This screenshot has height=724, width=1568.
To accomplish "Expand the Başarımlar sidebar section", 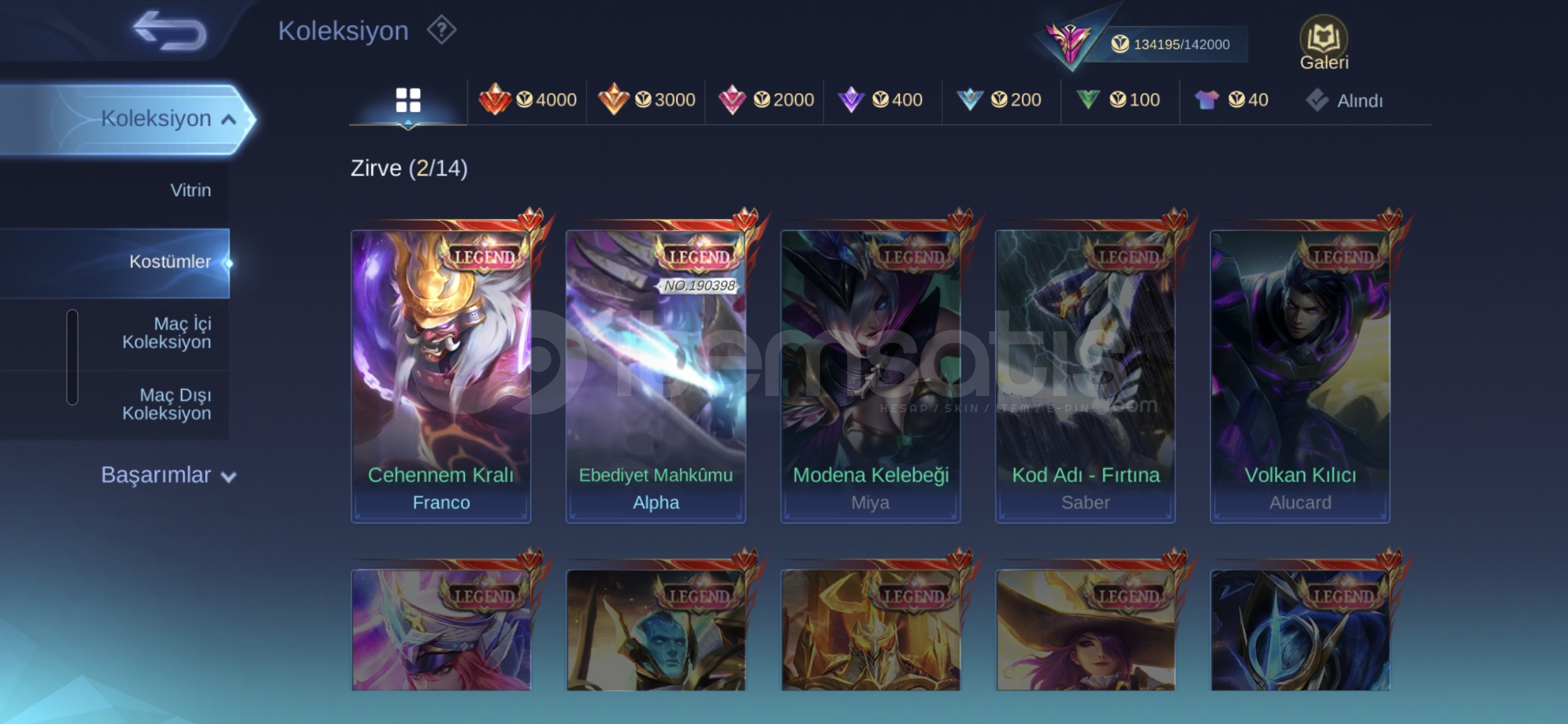I will 169,475.
